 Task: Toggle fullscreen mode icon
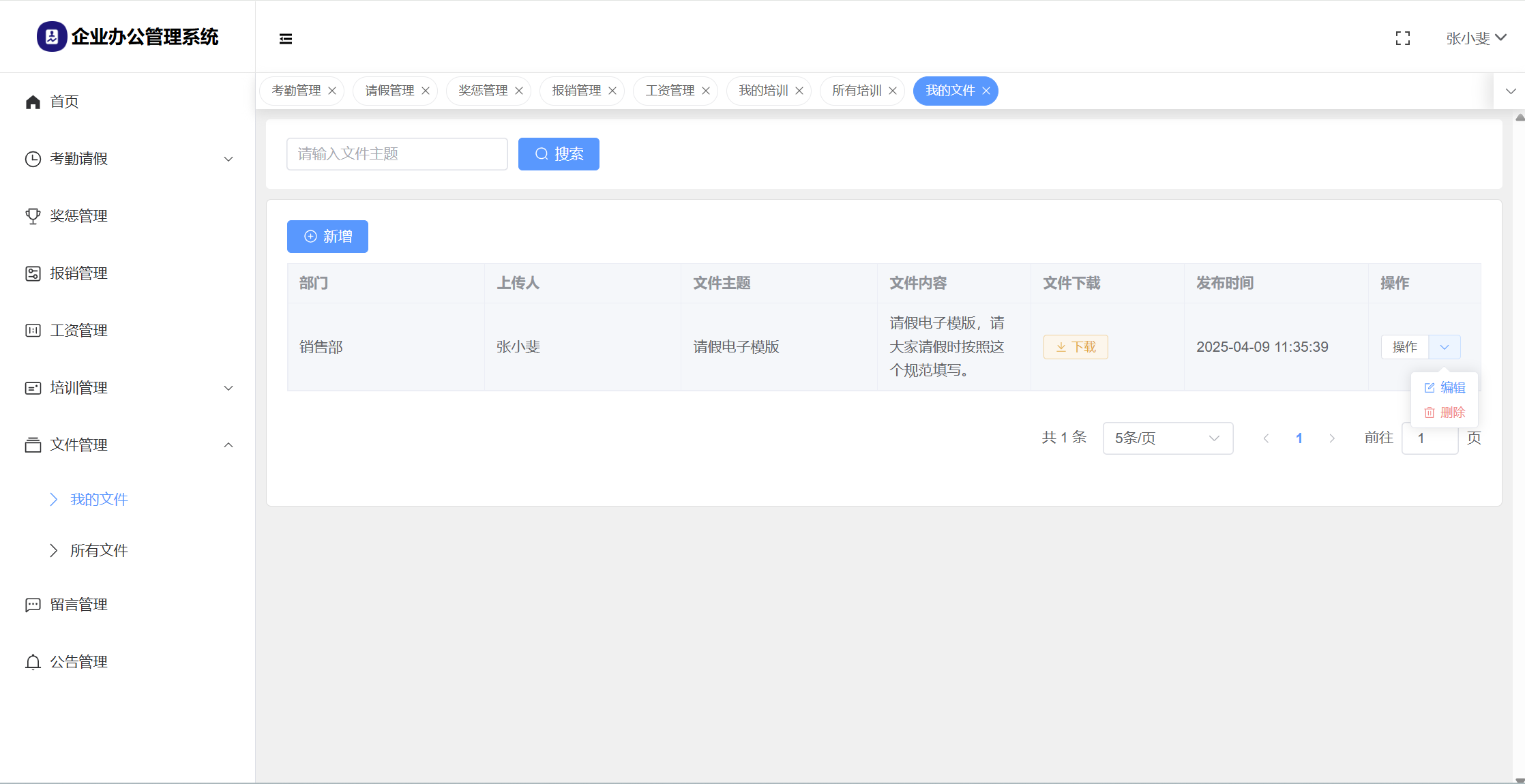(x=1402, y=38)
